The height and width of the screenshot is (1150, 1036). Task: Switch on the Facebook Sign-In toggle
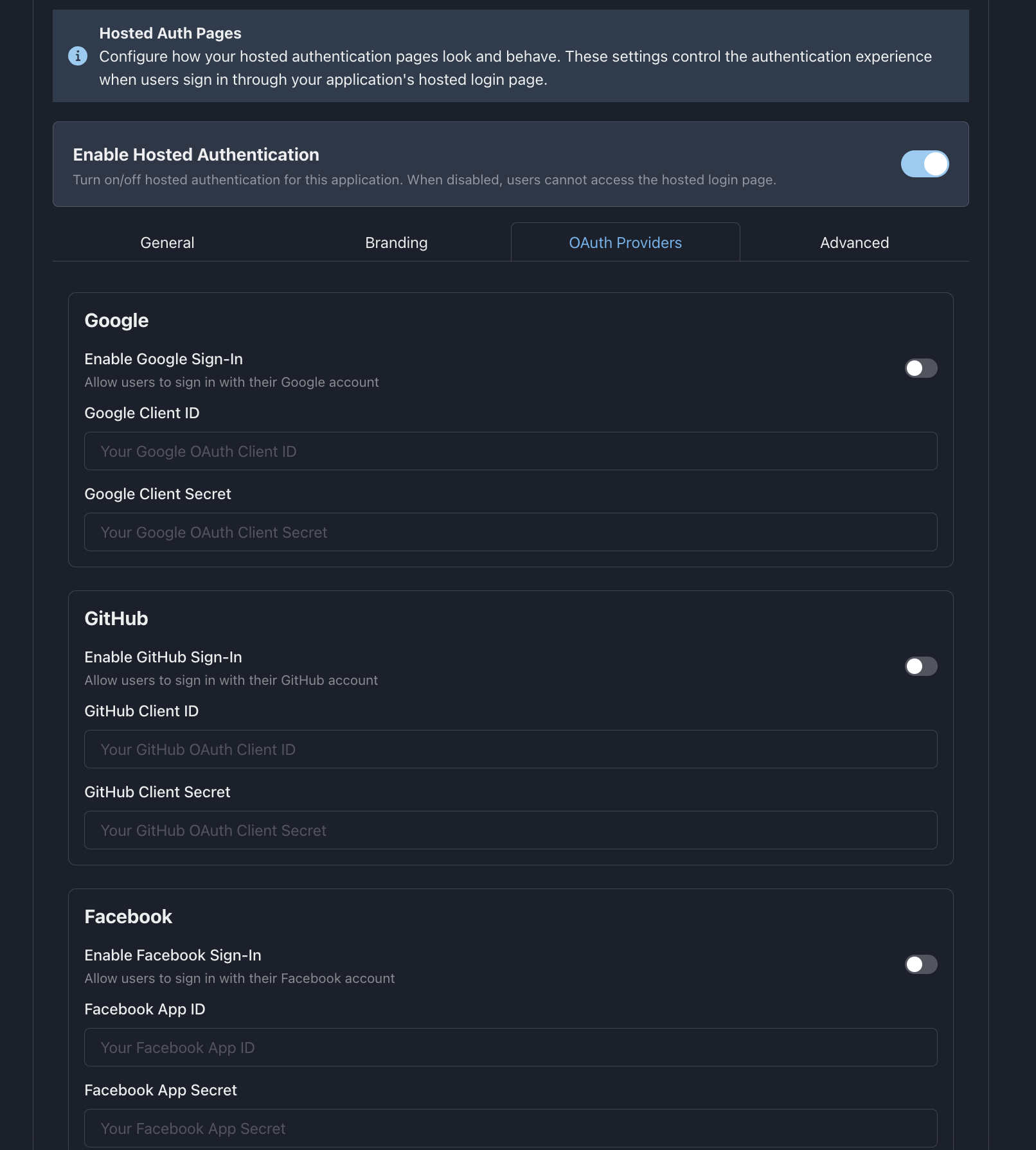click(x=921, y=964)
